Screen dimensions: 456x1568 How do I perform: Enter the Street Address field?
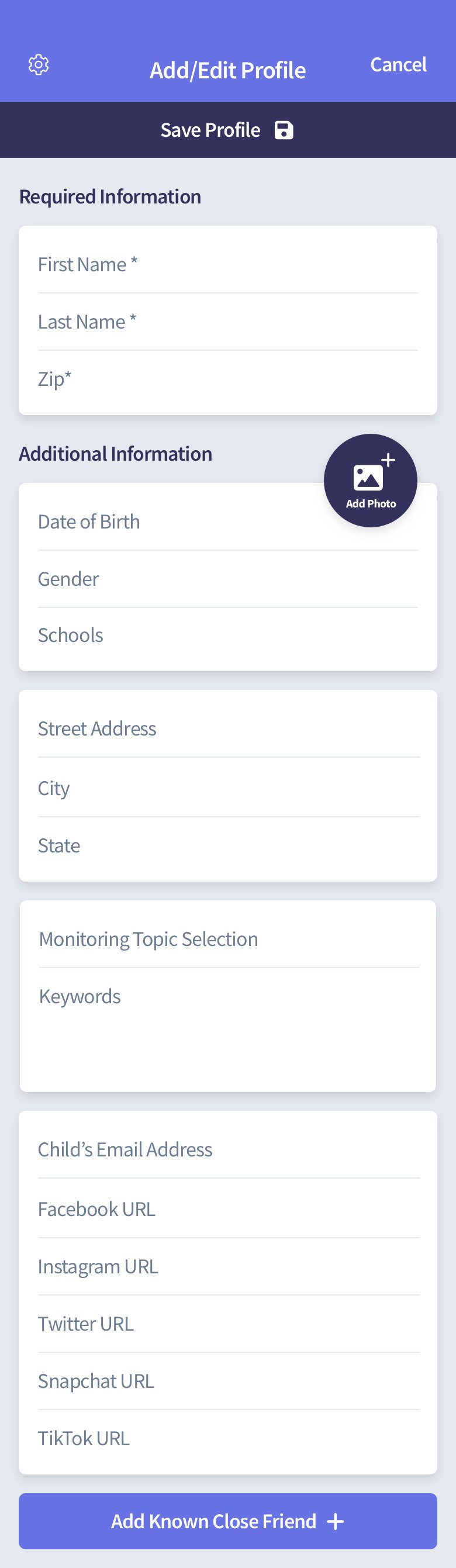tap(227, 728)
